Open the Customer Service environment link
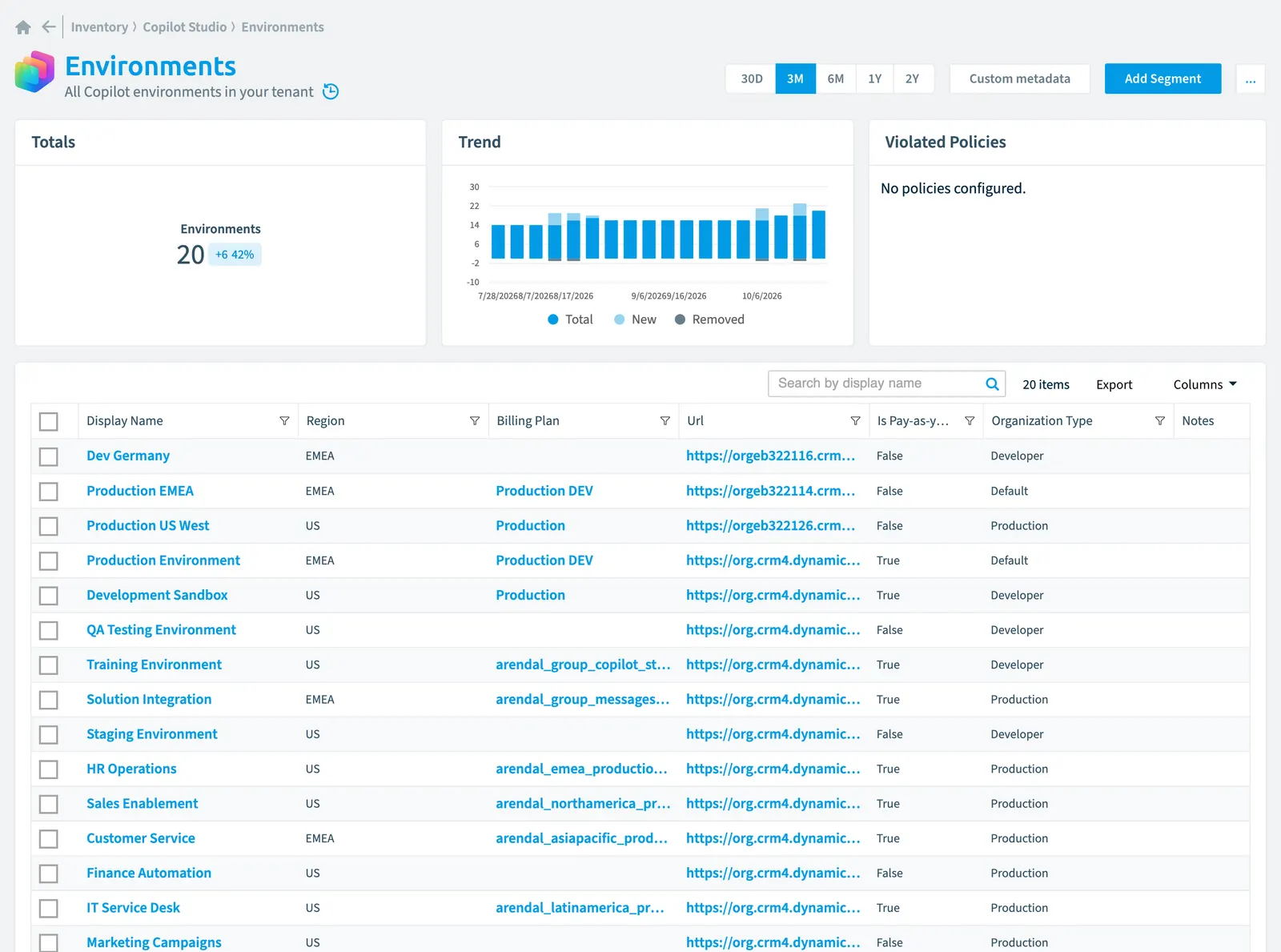The height and width of the screenshot is (952, 1281). (x=141, y=838)
